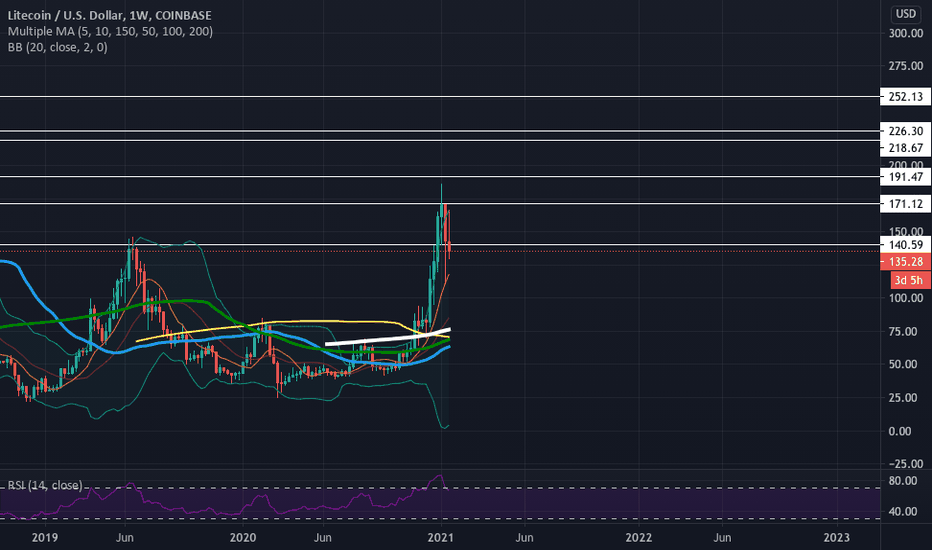
Task: Click the 2022 date on time axis
Action: (x=638, y=538)
